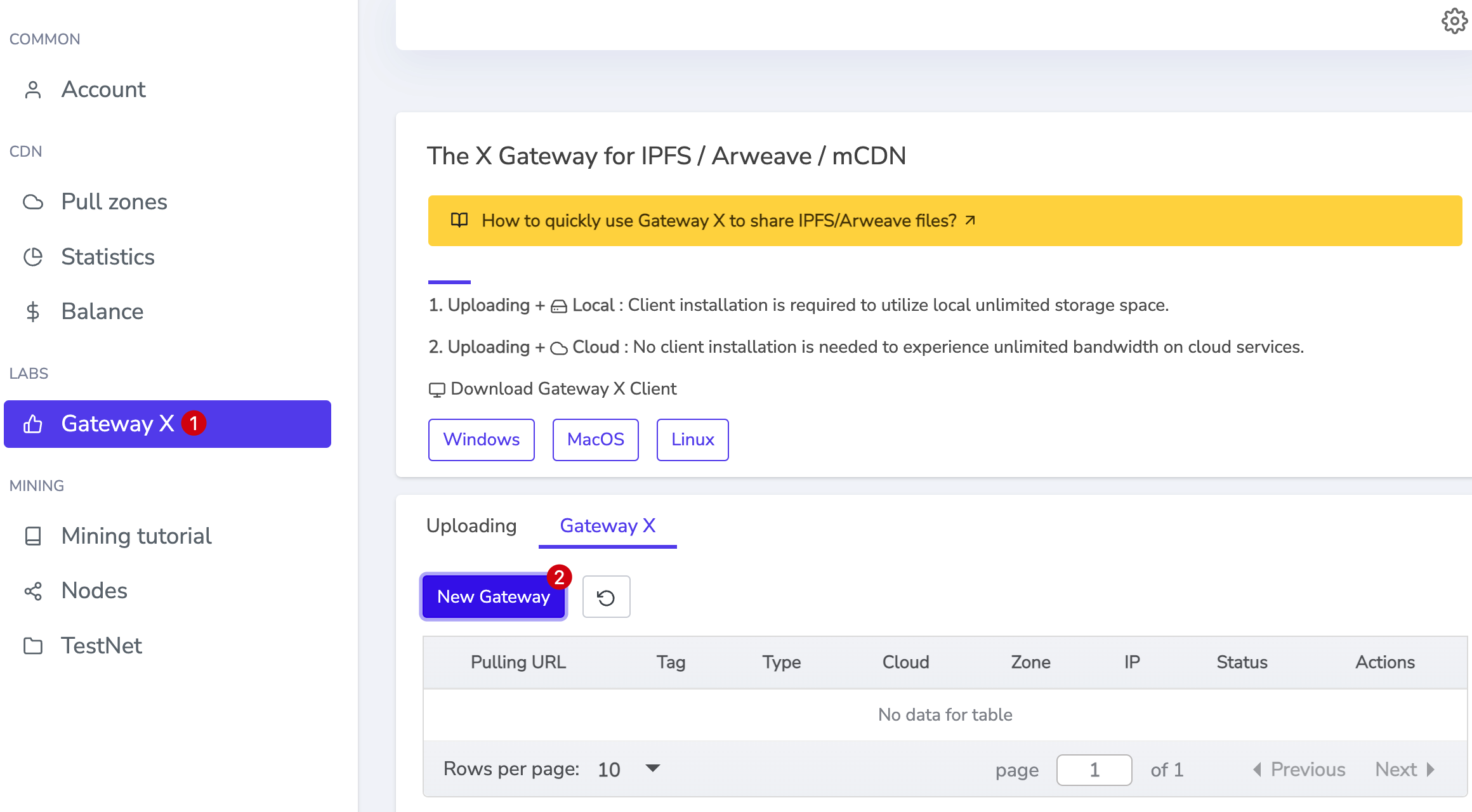Click the Mining tutorial book icon

[33, 536]
